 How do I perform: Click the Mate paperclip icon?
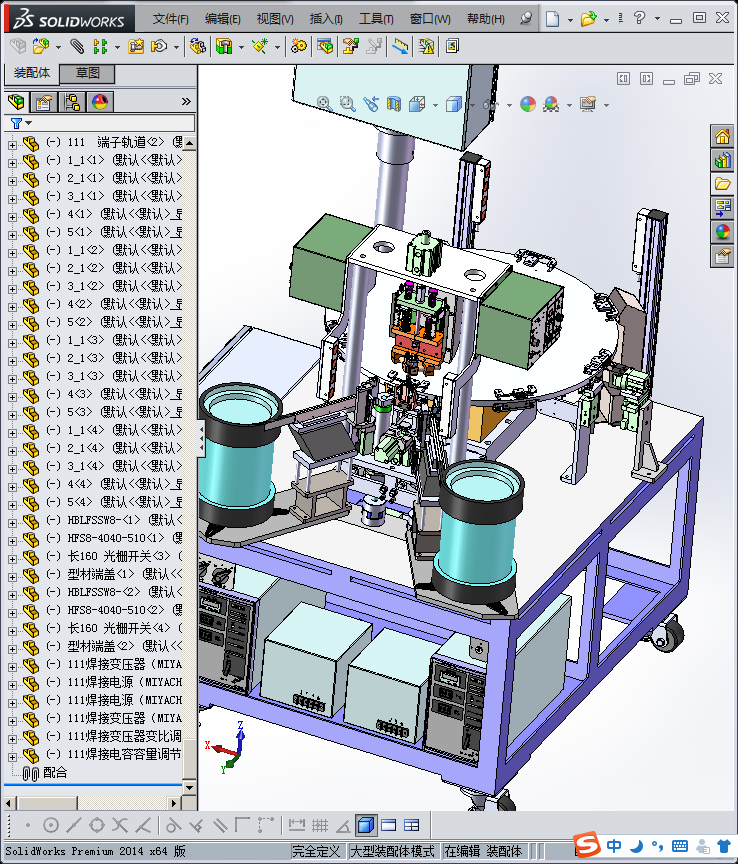pos(77,47)
